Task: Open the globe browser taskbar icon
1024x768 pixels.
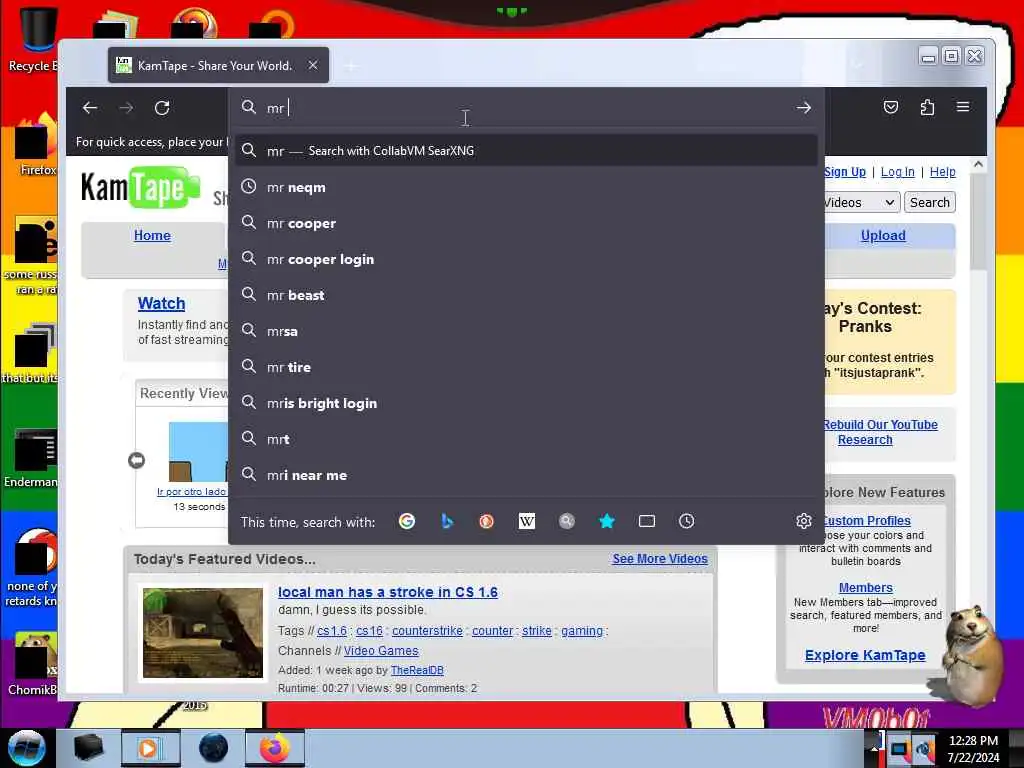Action: click(214, 748)
